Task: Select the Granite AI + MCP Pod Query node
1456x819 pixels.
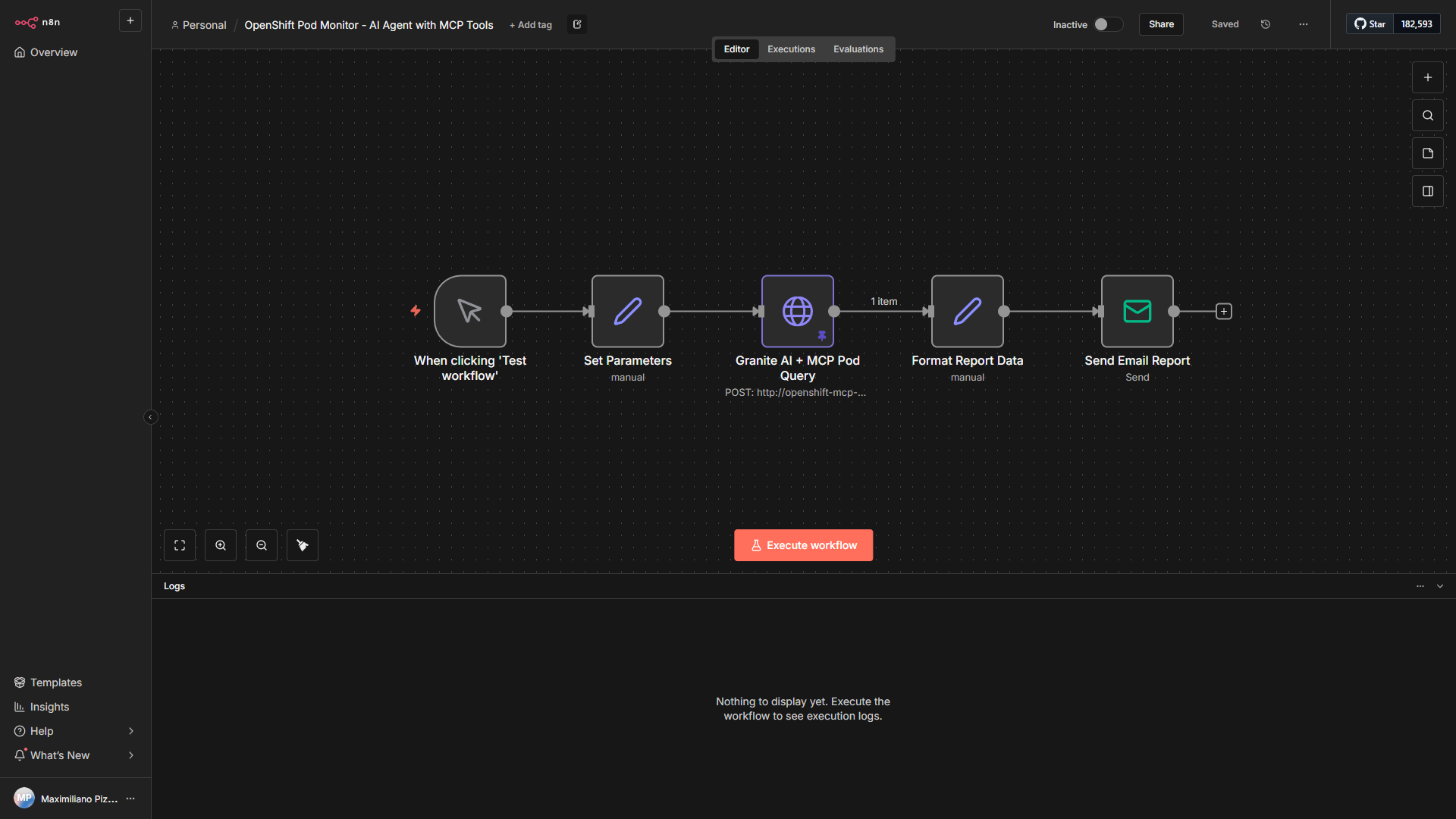Action: (x=797, y=311)
